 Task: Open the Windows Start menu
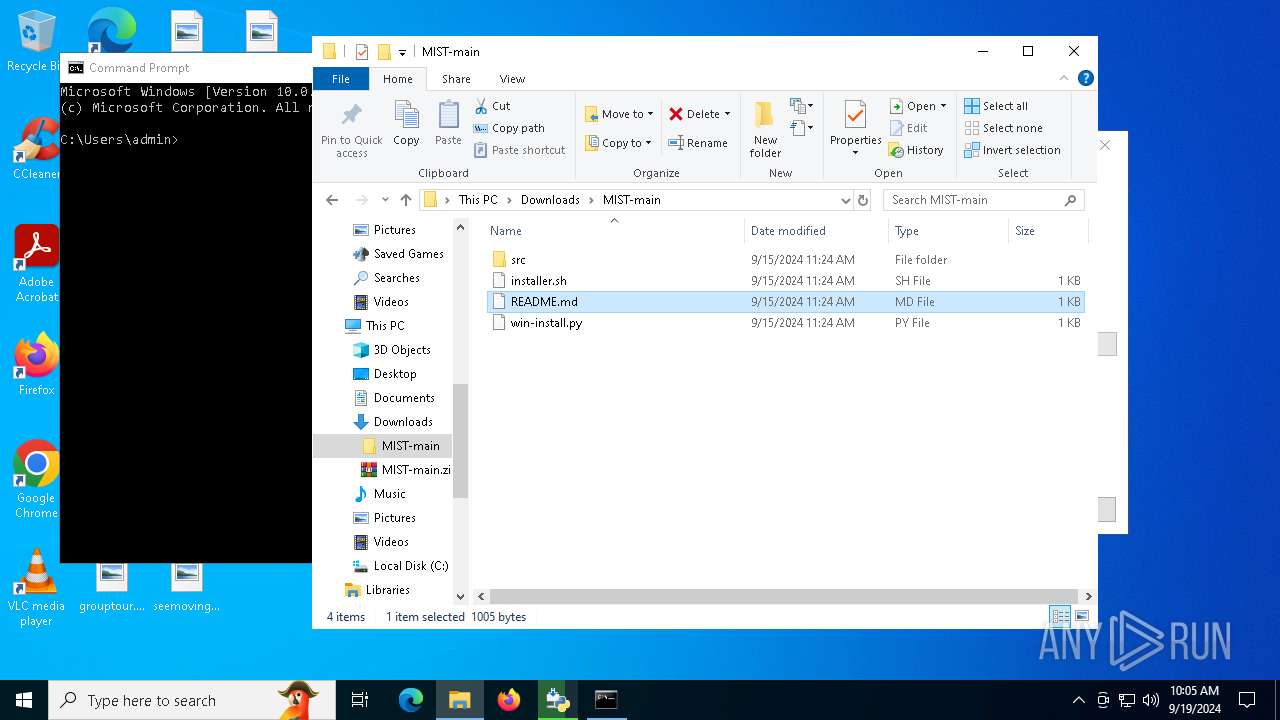pyautogui.click(x=24, y=700)
